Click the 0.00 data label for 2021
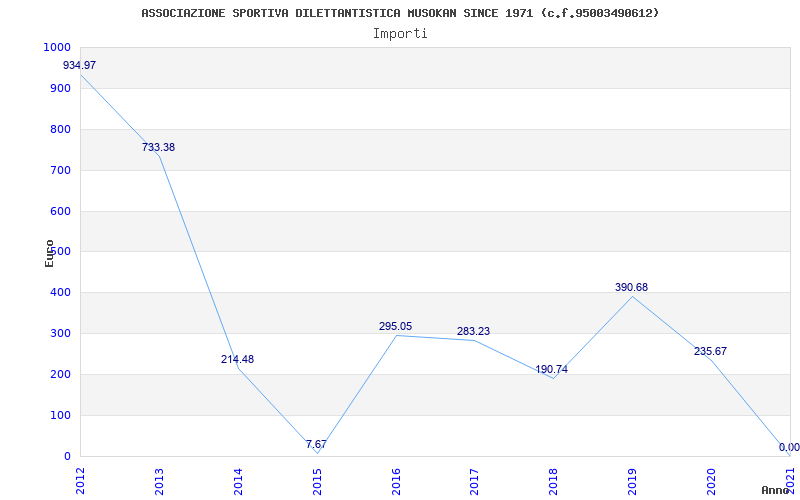800x500 pixels. [789, 447]
